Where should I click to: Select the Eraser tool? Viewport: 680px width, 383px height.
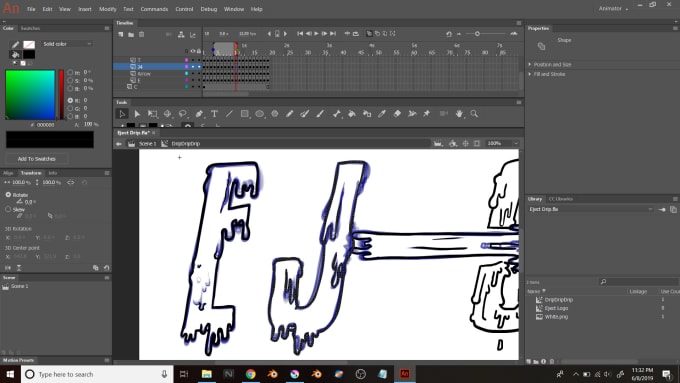click(397, 114)
